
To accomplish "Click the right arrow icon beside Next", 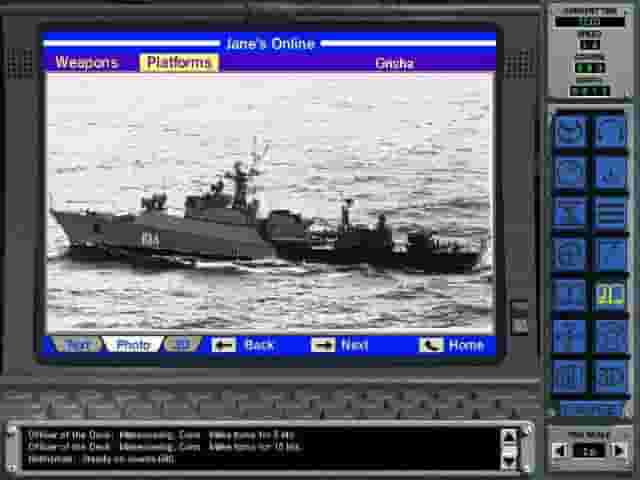I will click(322, 345).
